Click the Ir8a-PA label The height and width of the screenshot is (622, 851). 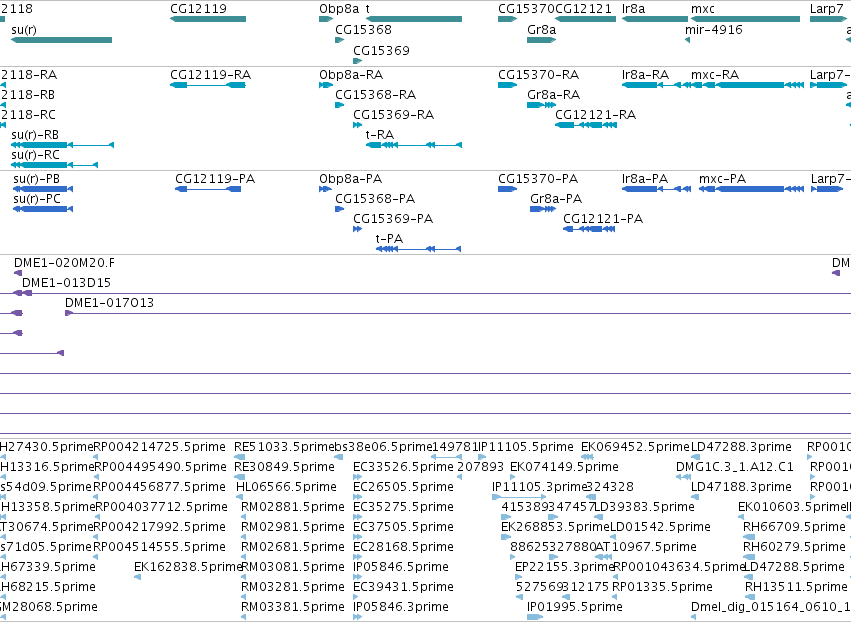[x=645, y=179]
